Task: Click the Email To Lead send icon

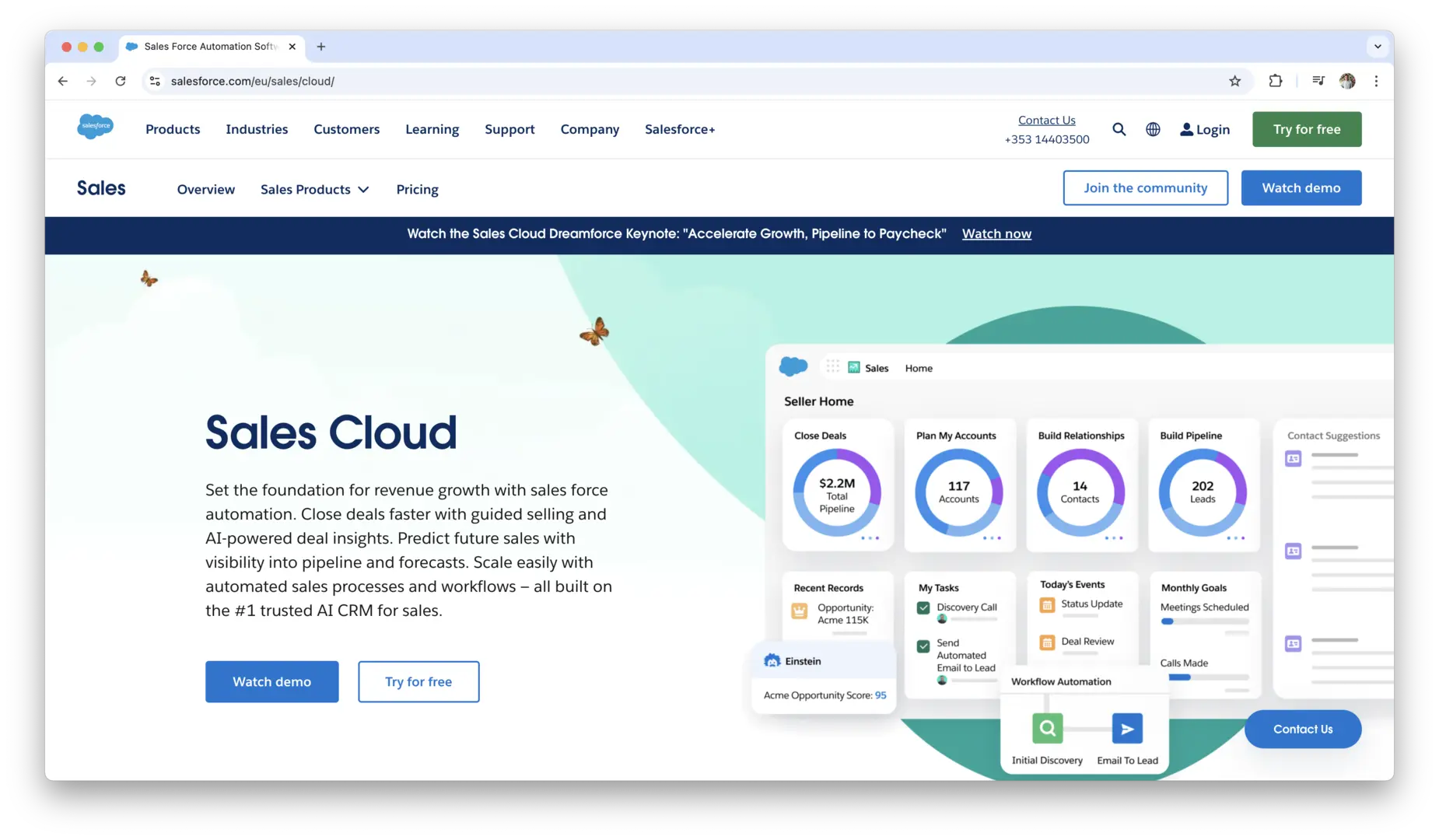Action: click(1127, 729)
